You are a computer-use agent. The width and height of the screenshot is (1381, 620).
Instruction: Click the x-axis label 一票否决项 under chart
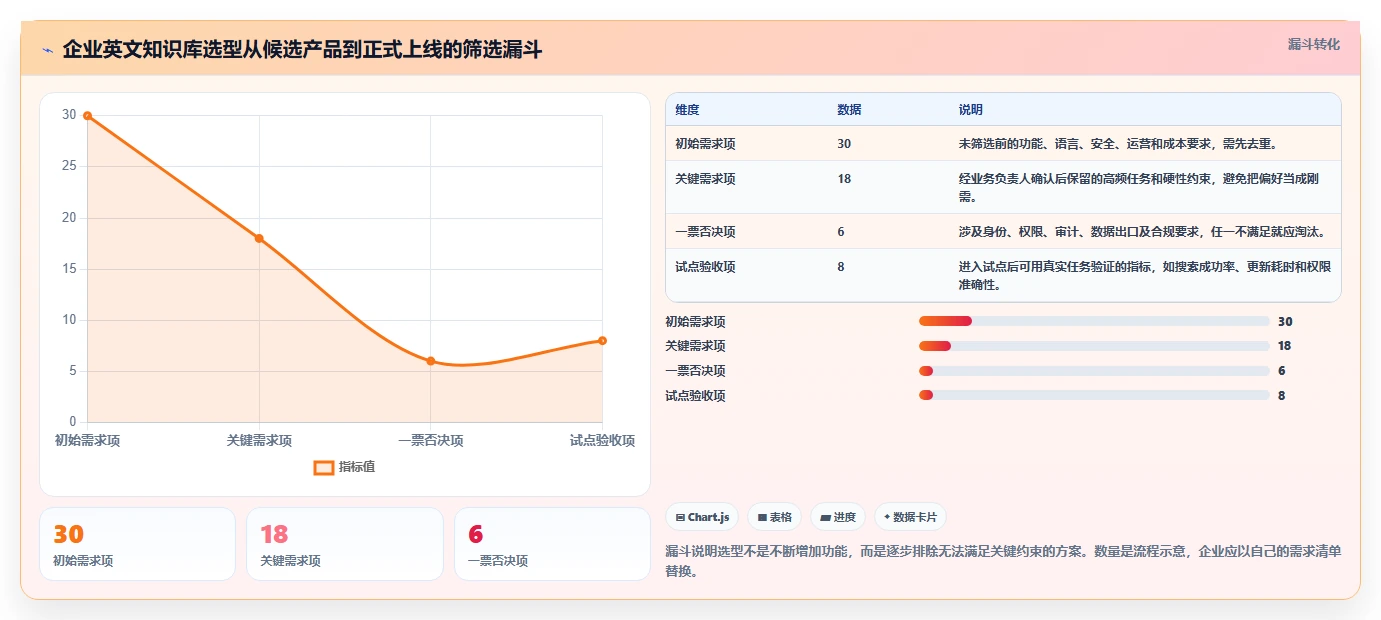coord(431,441)
